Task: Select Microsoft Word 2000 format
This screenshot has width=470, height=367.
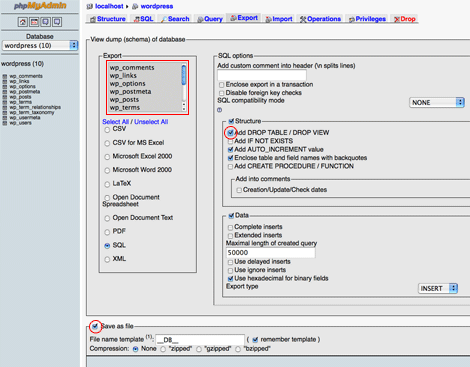Action: coord(107,171)
